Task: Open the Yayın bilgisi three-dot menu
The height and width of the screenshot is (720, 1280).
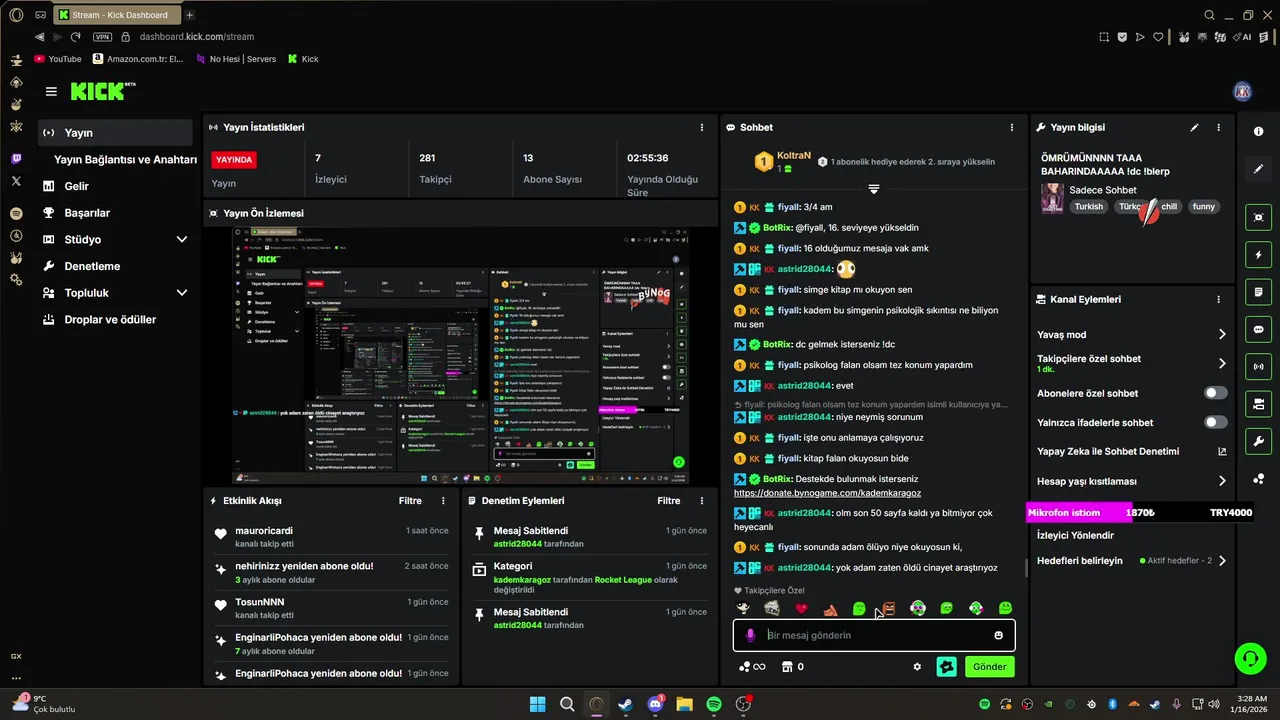Action: [1218, 128]
